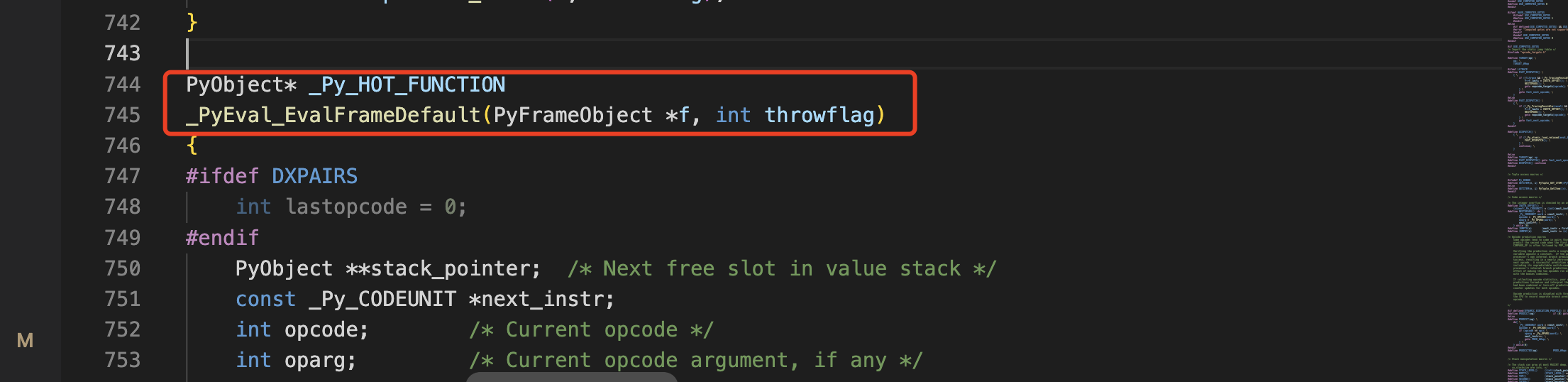The height and width of the screenshot is (382, 1568).
Task: Click the M modified marker in left sidebar
Action: [x=25, y=341]
